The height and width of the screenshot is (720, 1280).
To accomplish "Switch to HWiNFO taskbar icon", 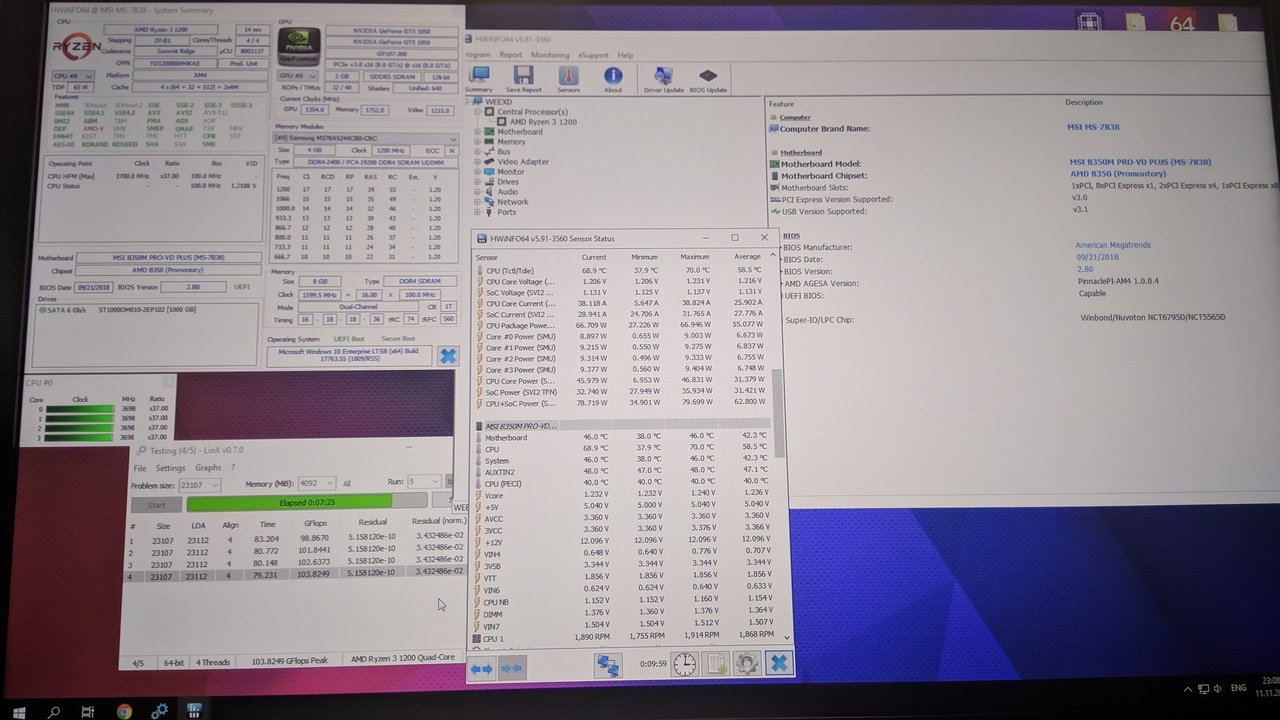I will (195, 712).
